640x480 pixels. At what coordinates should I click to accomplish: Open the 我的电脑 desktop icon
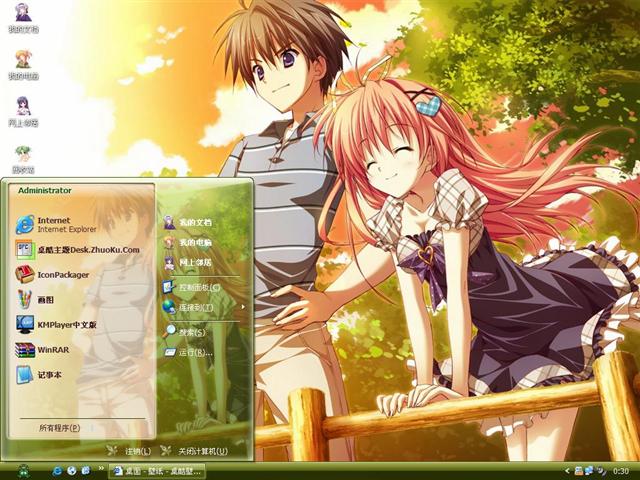pyautogui.click(x=23, y=65)
